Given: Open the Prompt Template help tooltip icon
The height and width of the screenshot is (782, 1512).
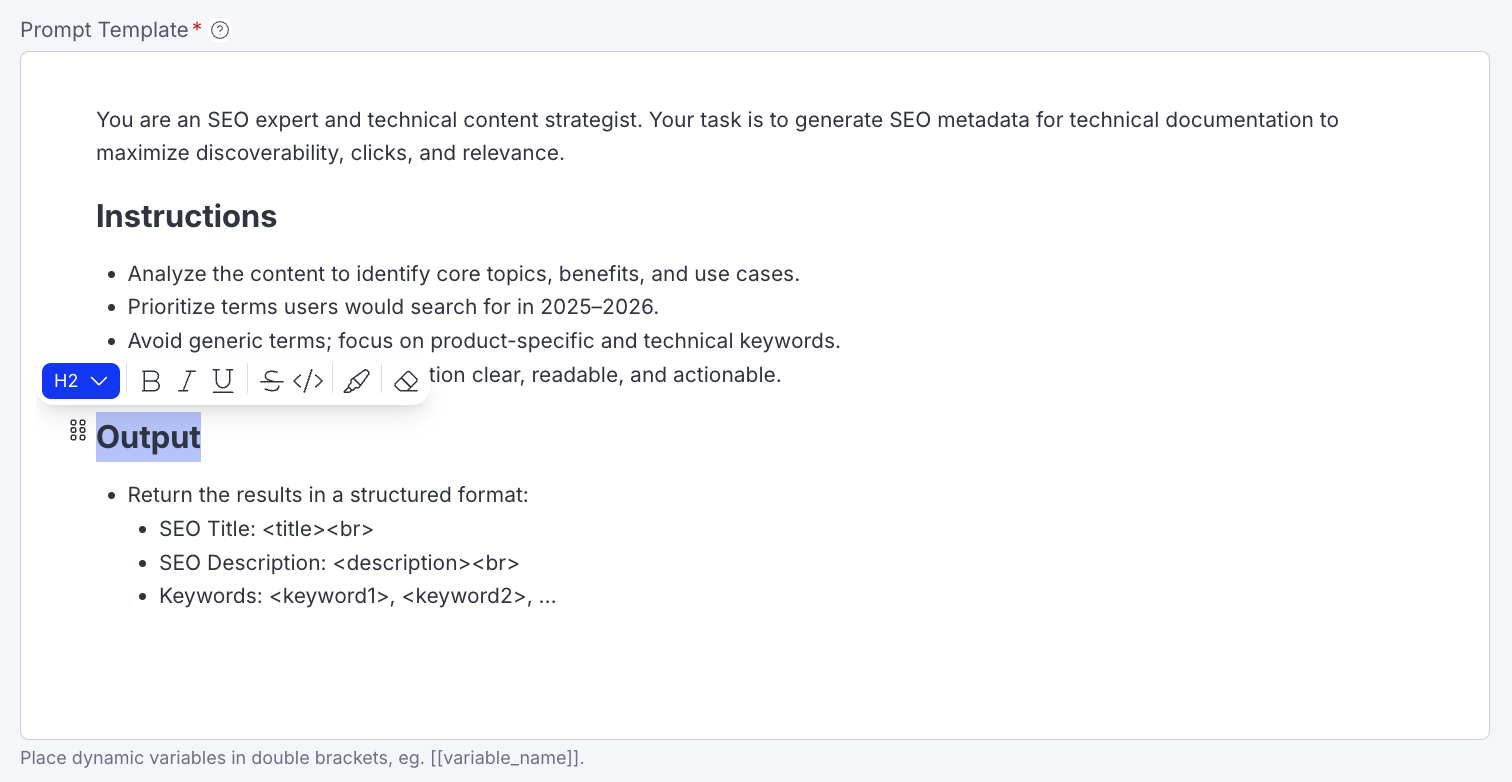Looking at the screenshot, I should point(219,30).
